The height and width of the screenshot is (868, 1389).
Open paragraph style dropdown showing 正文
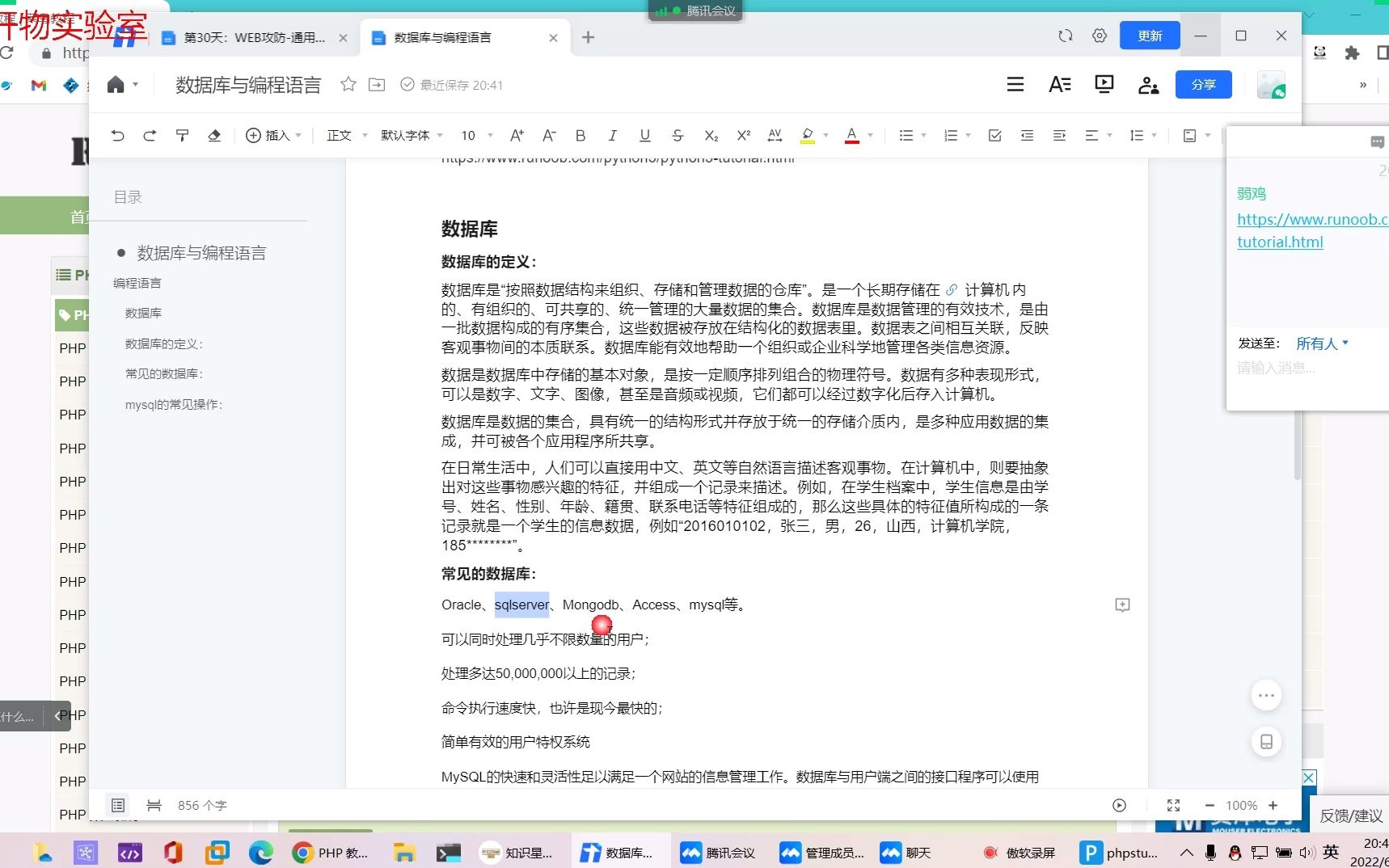[x=347, y=136]
